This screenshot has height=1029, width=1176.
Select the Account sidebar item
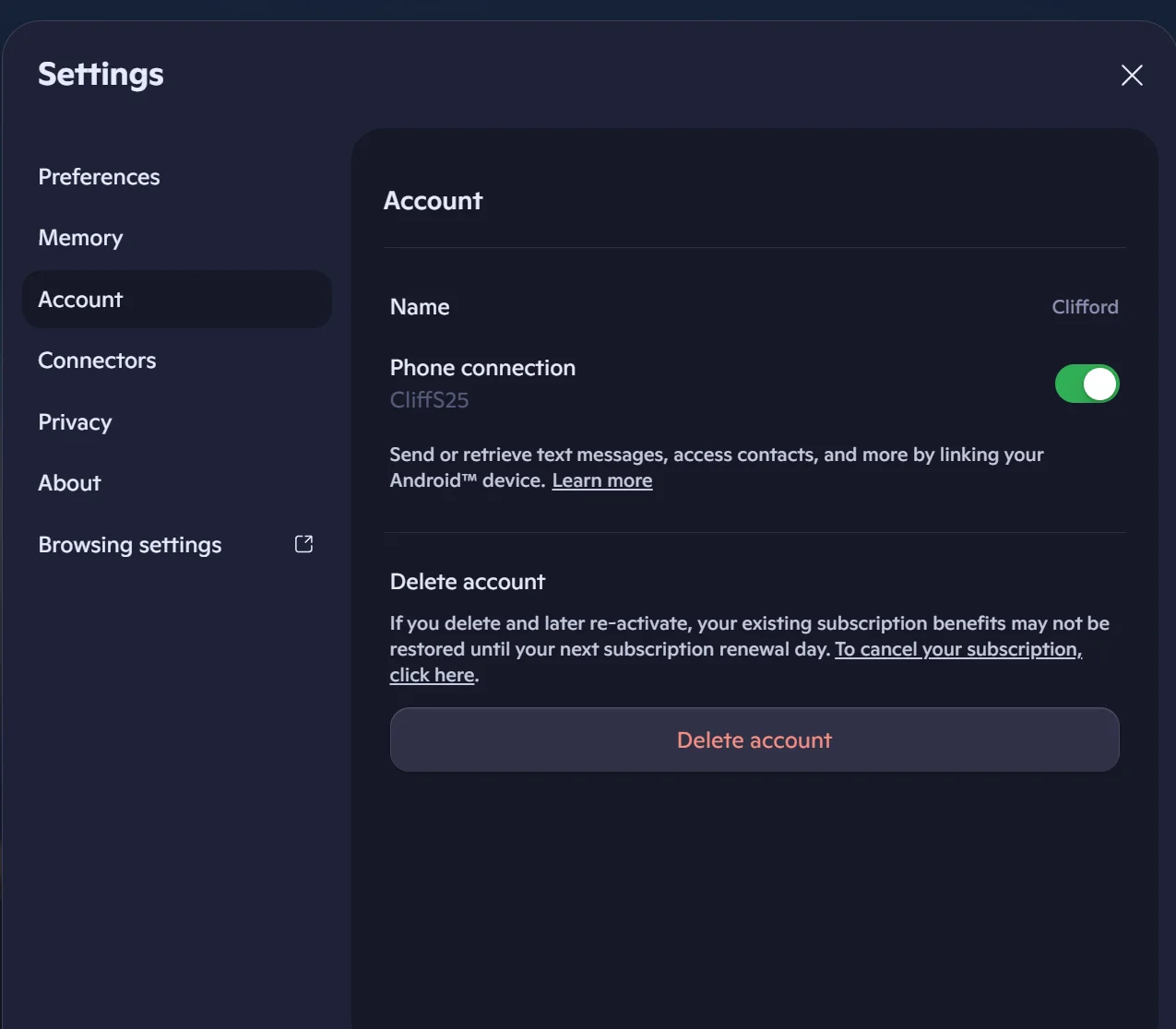click(x=177, y=299)
